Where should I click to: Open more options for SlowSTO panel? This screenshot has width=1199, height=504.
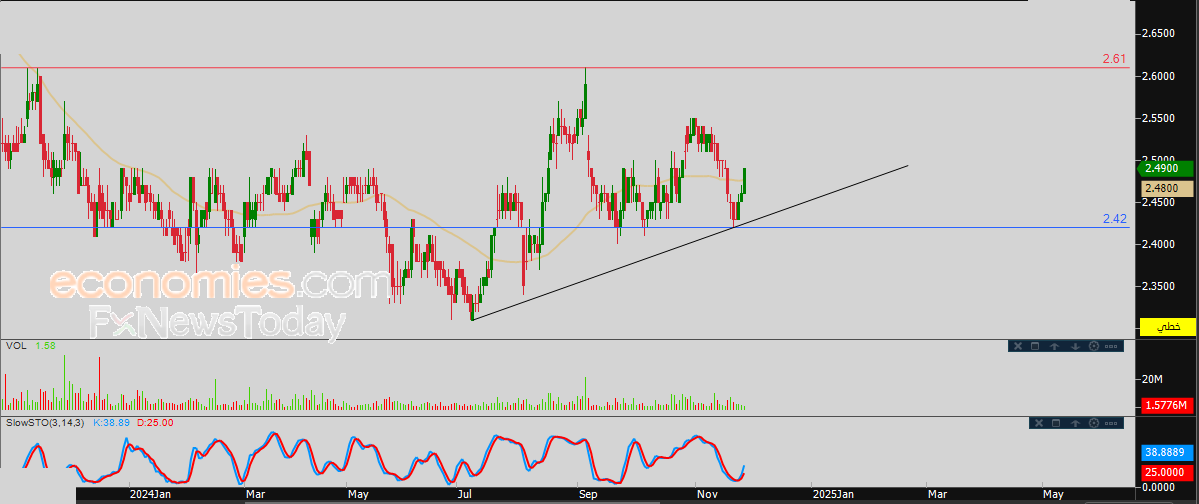(1112, 423)
